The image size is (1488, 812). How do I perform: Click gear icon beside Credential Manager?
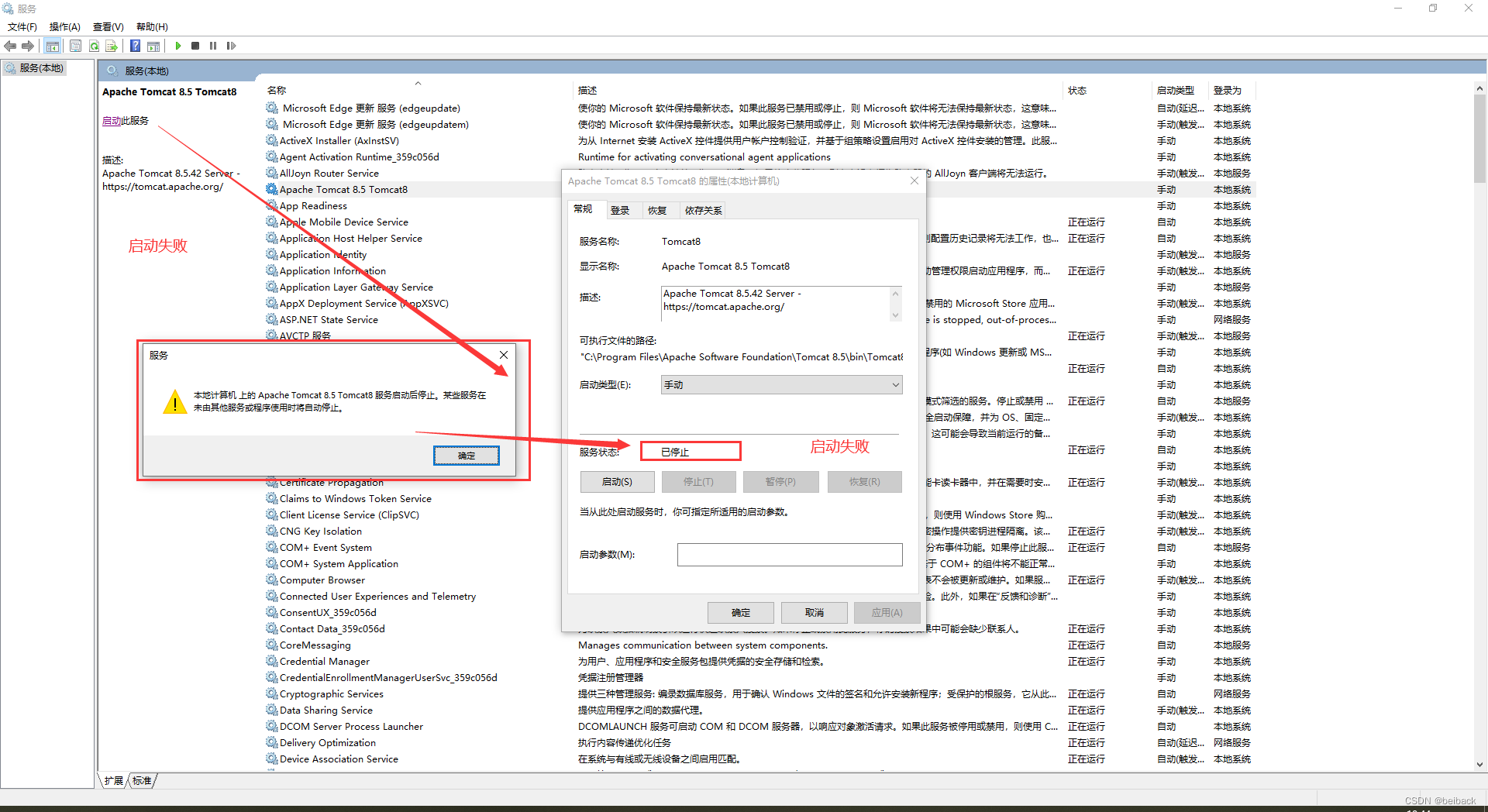pos(271,661)
